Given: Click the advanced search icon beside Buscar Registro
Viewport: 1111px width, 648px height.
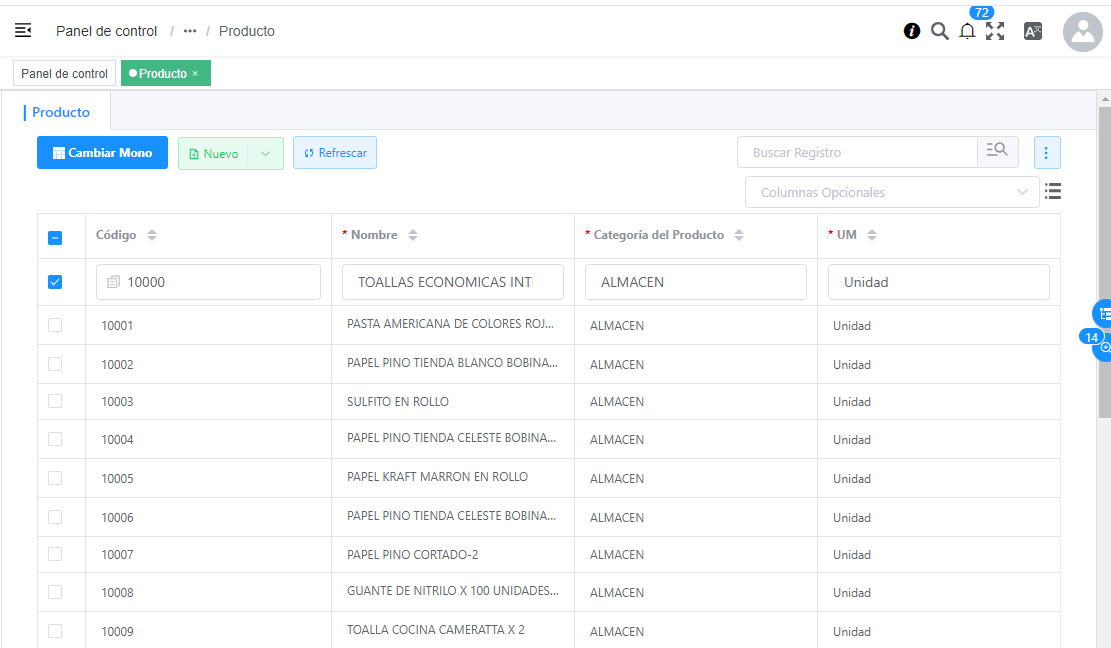Looking at the screenshot, I should pos(997,152).
